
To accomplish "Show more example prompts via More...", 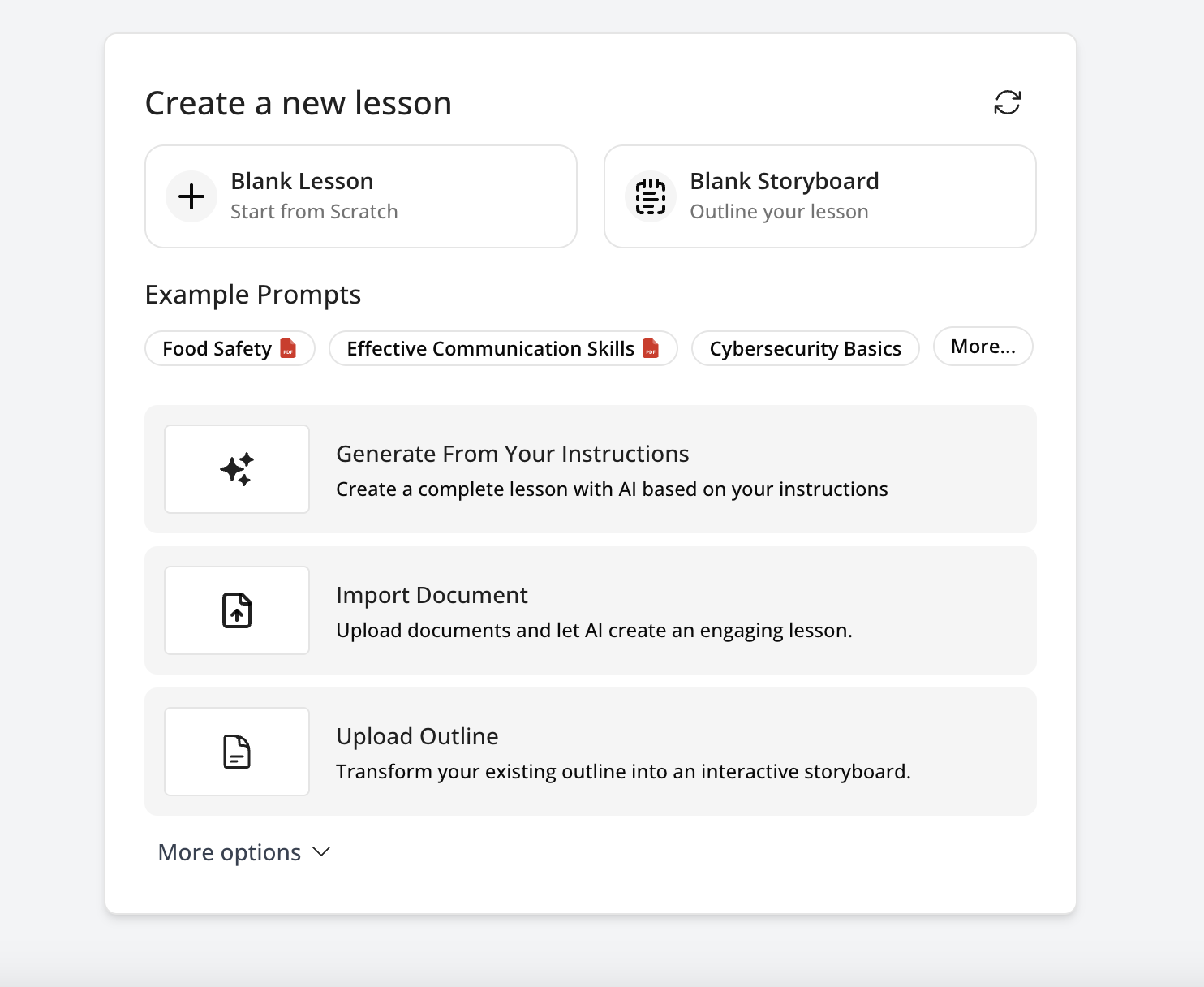I will 983,347.
